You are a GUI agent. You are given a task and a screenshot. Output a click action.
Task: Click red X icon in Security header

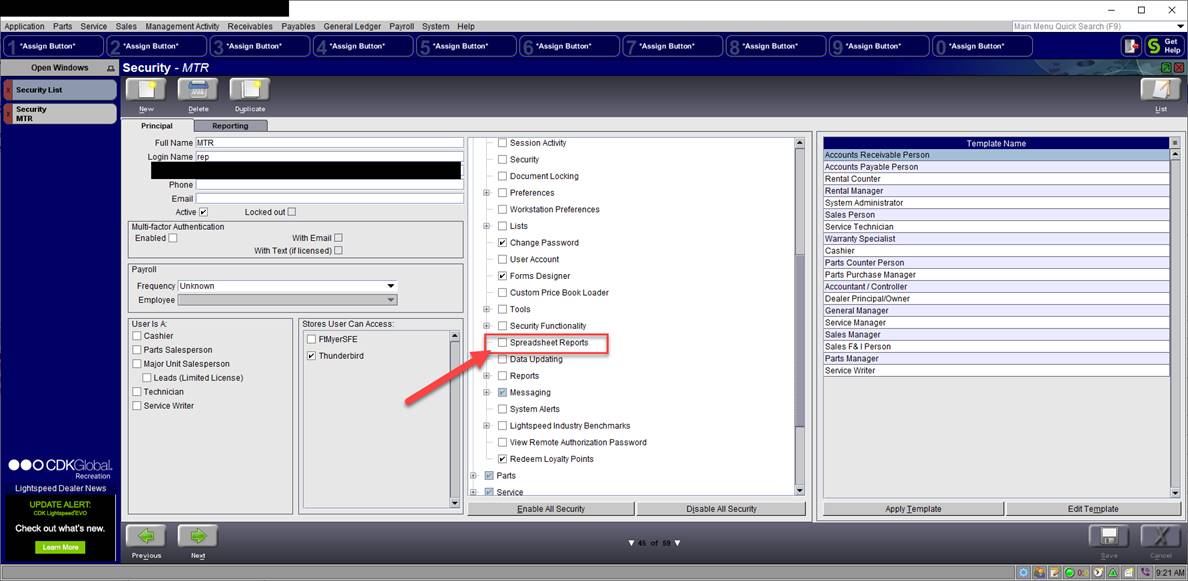1177,68
